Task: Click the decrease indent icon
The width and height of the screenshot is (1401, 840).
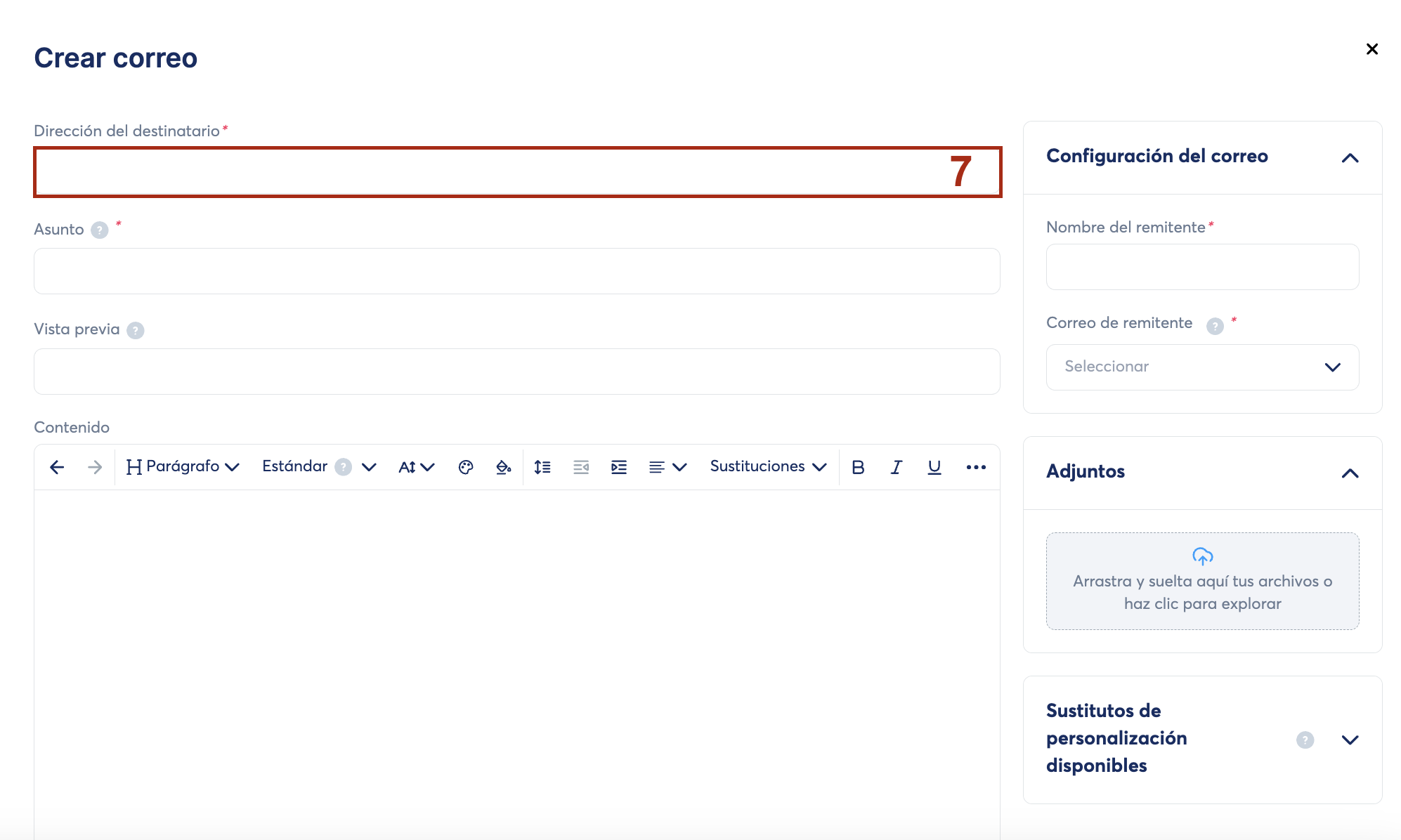Action: [580, 467]
